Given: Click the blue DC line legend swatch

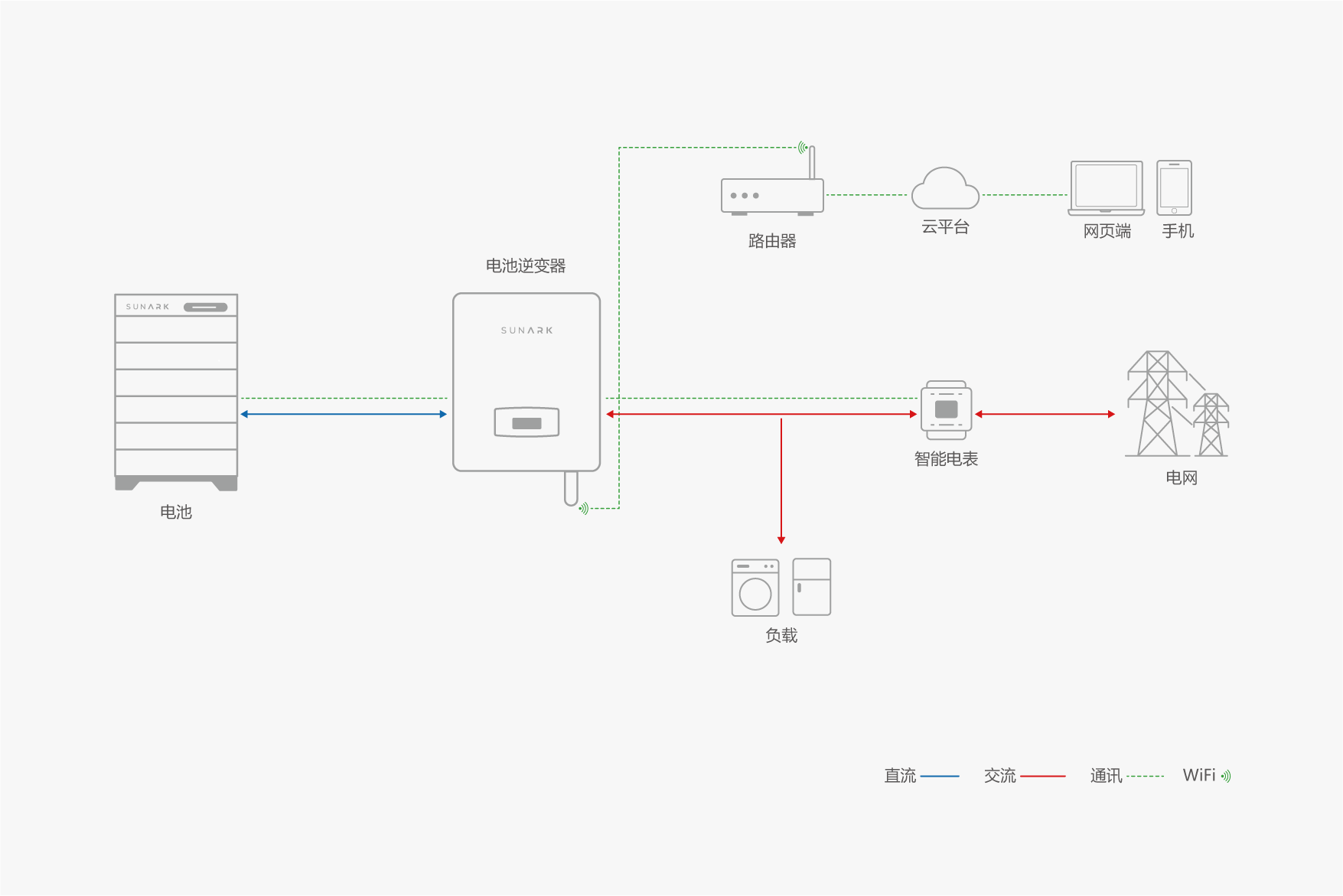Looking at the screenshot, I should [940, 776].
